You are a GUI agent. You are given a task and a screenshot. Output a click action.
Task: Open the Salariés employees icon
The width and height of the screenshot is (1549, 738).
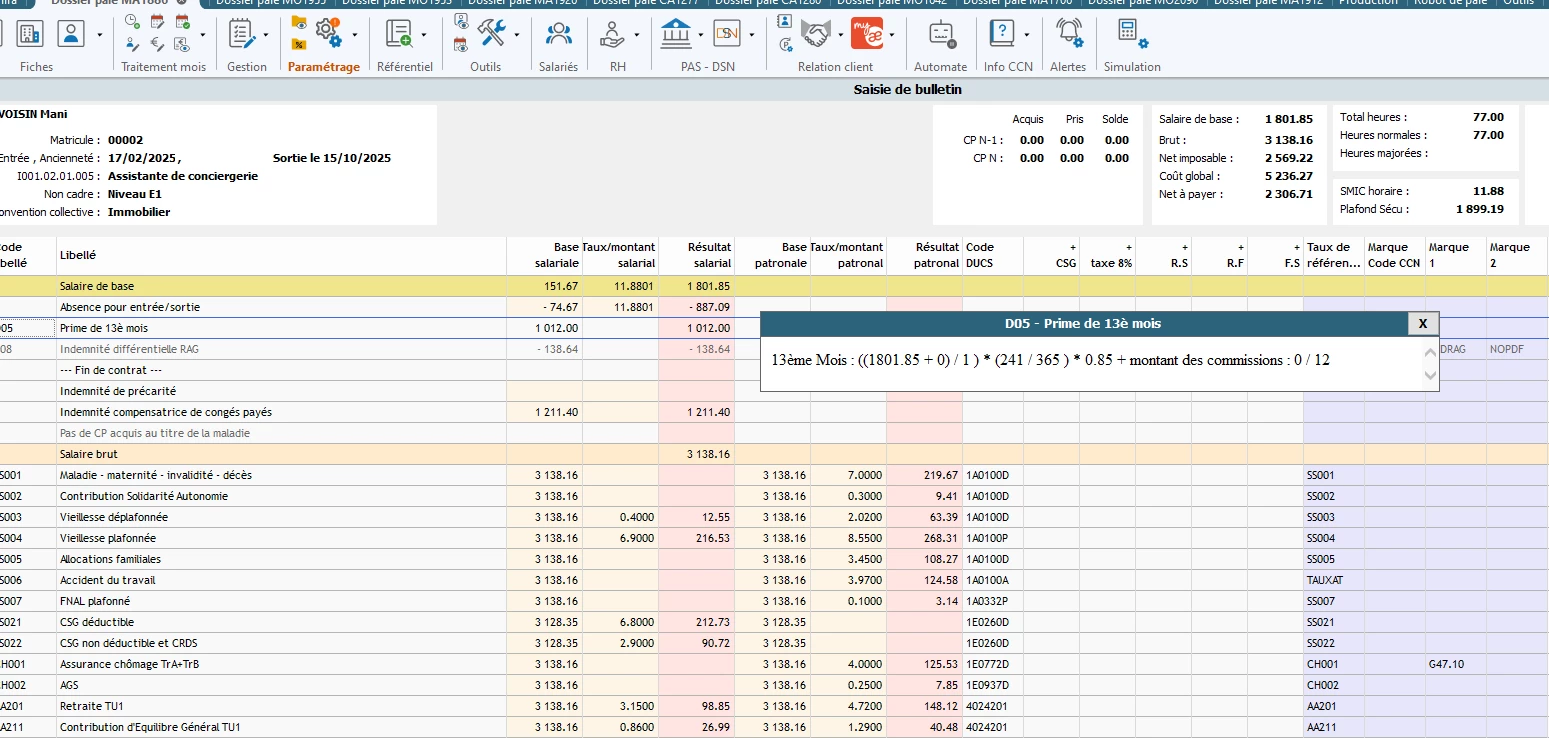(x=558, y=35)
